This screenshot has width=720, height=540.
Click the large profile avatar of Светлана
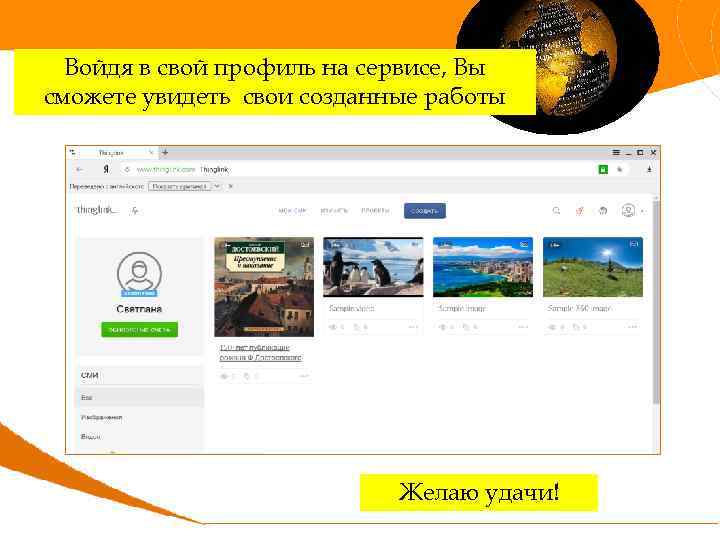[x=139, y=274]
